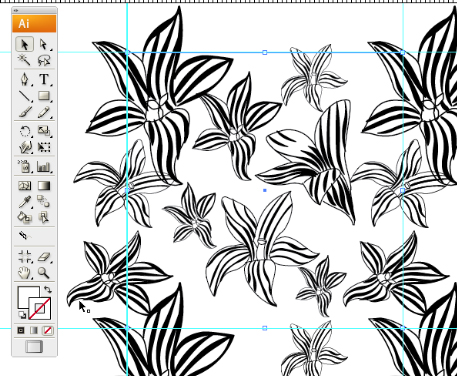Pick the Lasso tool
Image resolution: width=457 pixels, height=376 pixels.
click(44, 61)
